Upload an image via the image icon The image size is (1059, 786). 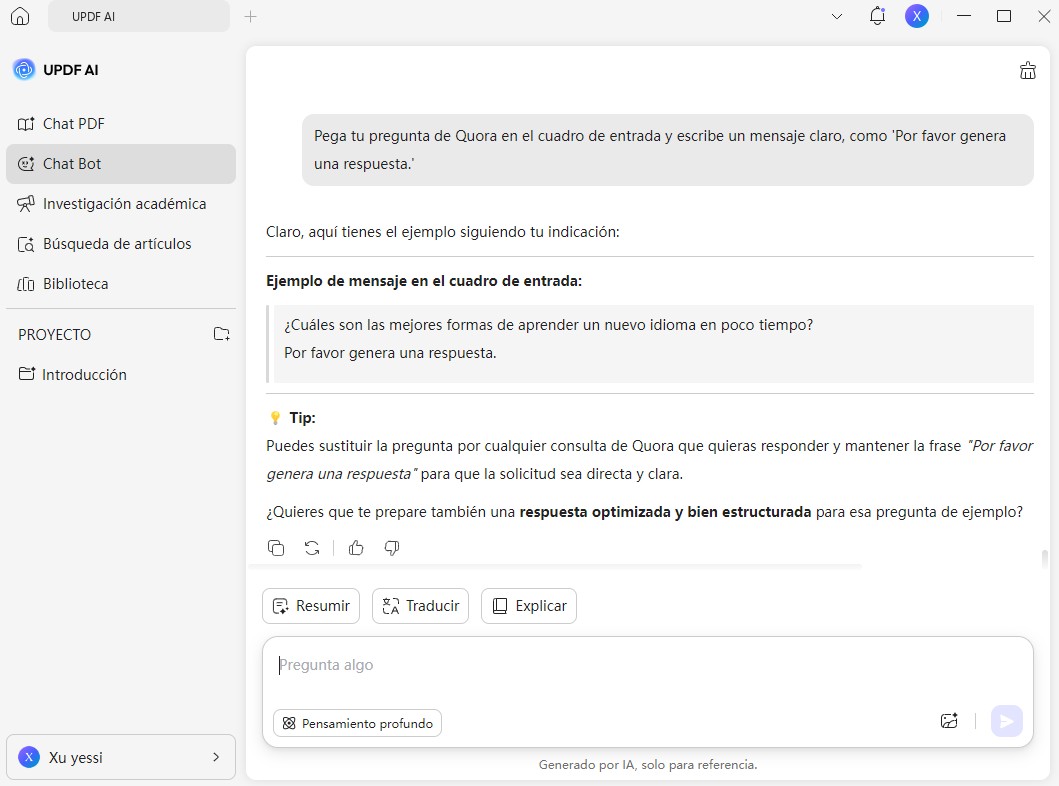[x=949, y=721]
